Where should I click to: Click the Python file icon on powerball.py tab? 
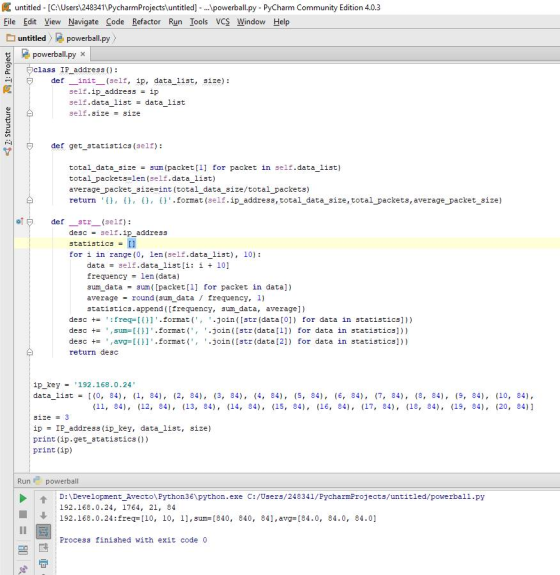[25, 54]
